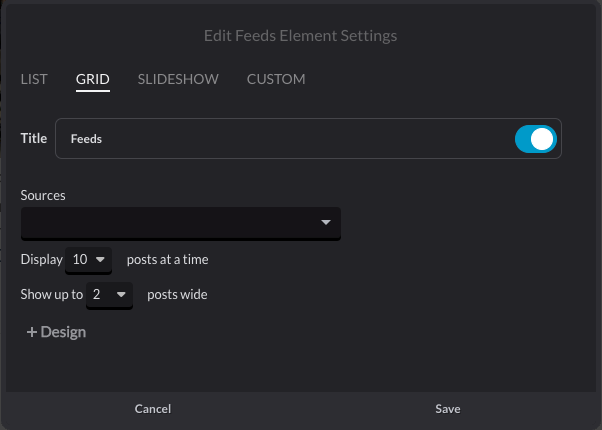Image resolution: width=602 pixels, height=430 pixels.
Task: Click the arrow beside the 2 value
Action: [x=121, y=294]
